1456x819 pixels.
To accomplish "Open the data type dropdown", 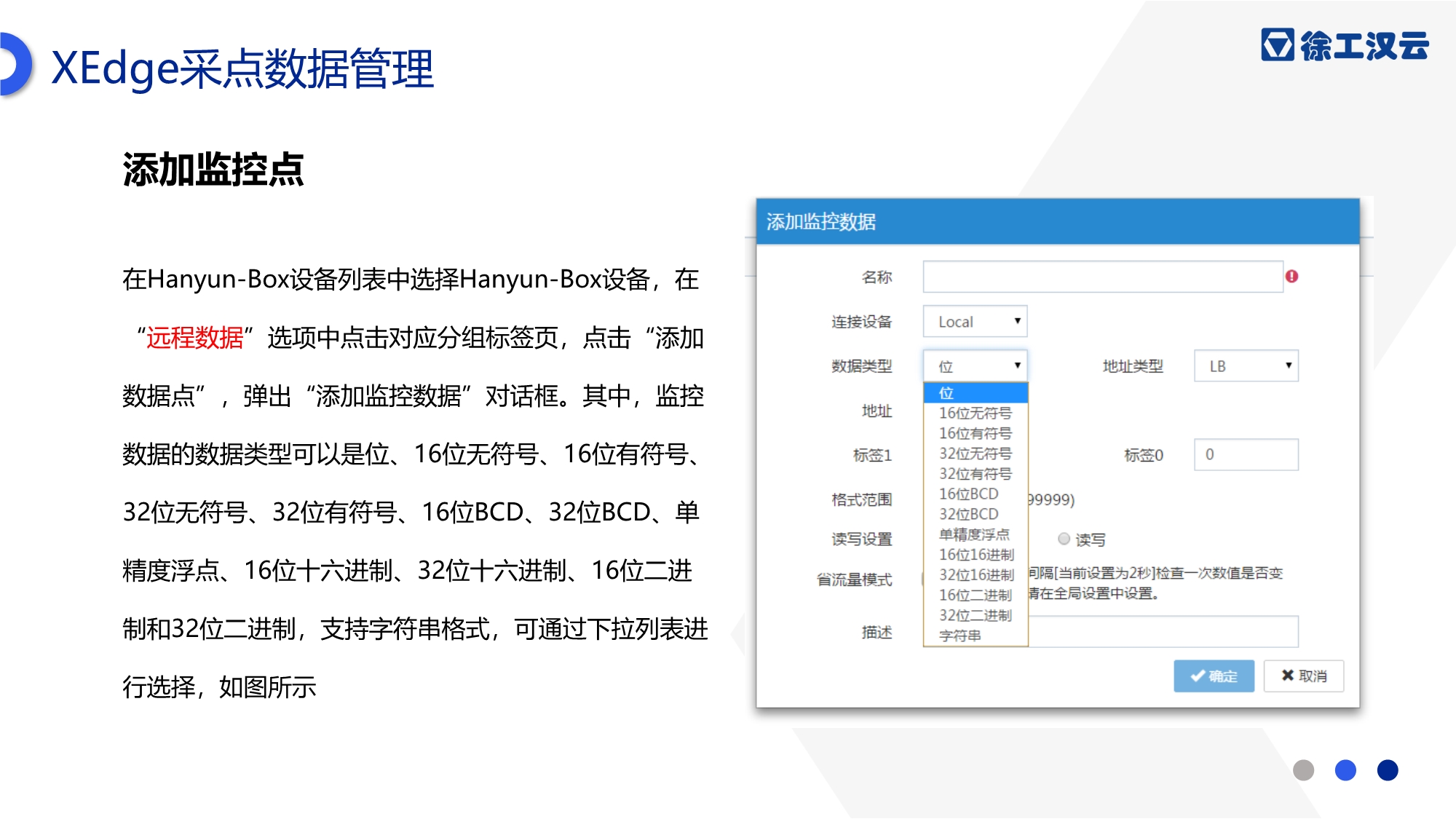I will pos(975,365).
